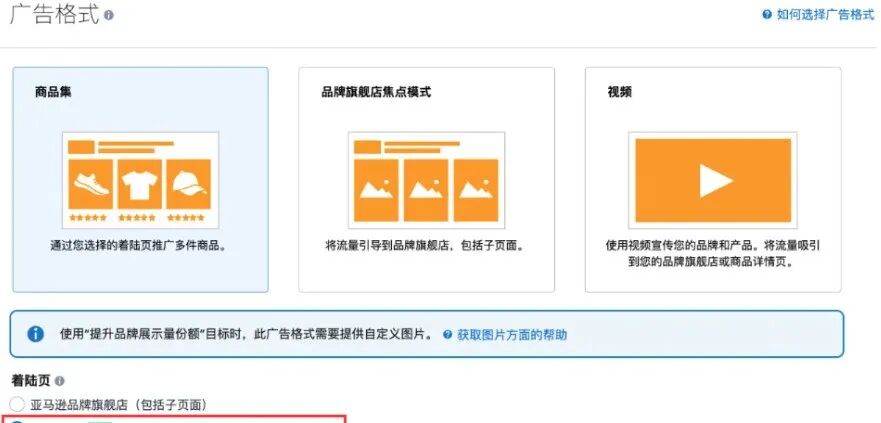Open the info tooltip beside 广告格式 heading
Viewport: 881px width, 423px height.
[108, 15]
